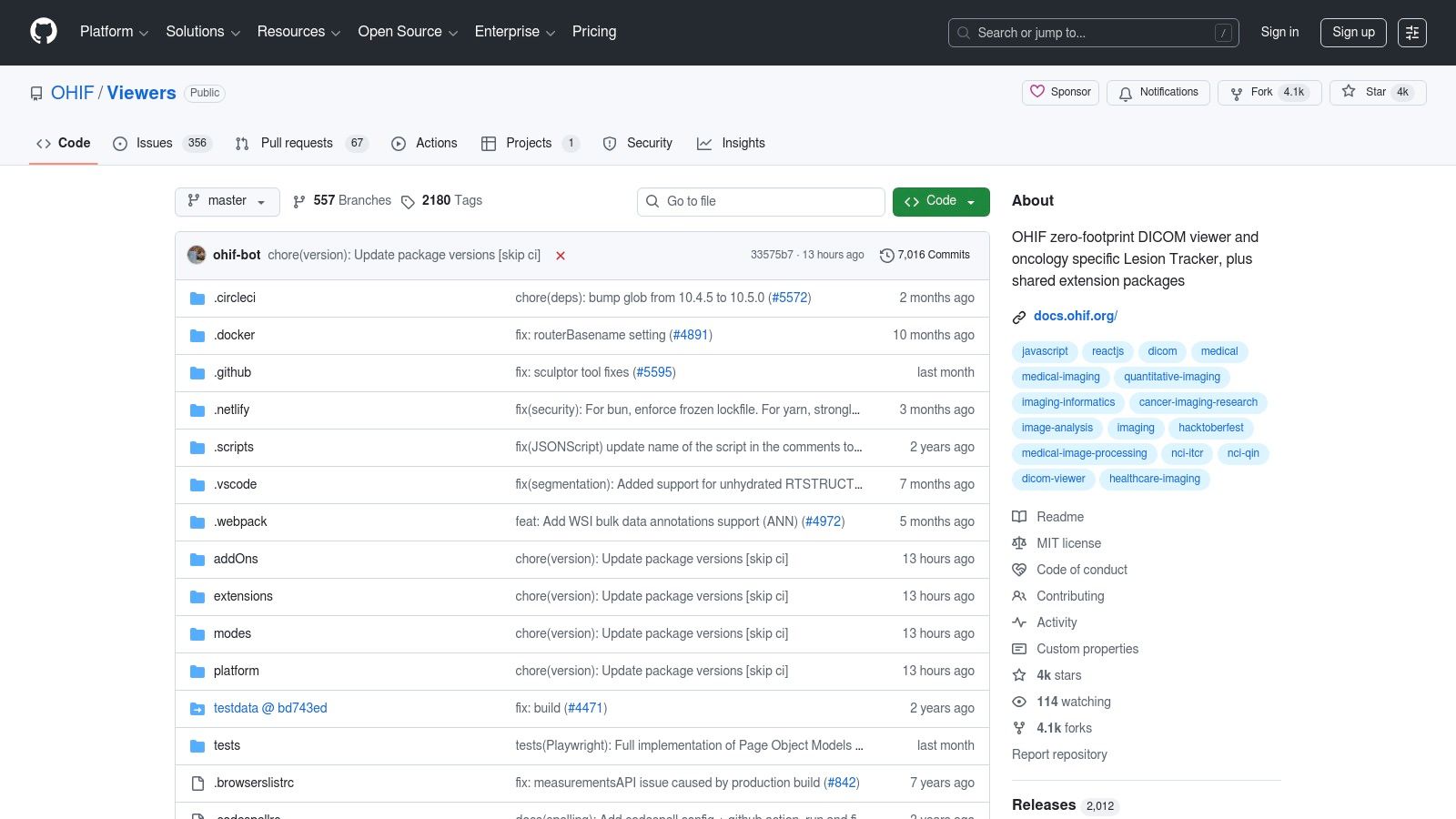The image size is (1456, 819).
Task: Click Pricing in the top navigation
Action: point(593,31)
